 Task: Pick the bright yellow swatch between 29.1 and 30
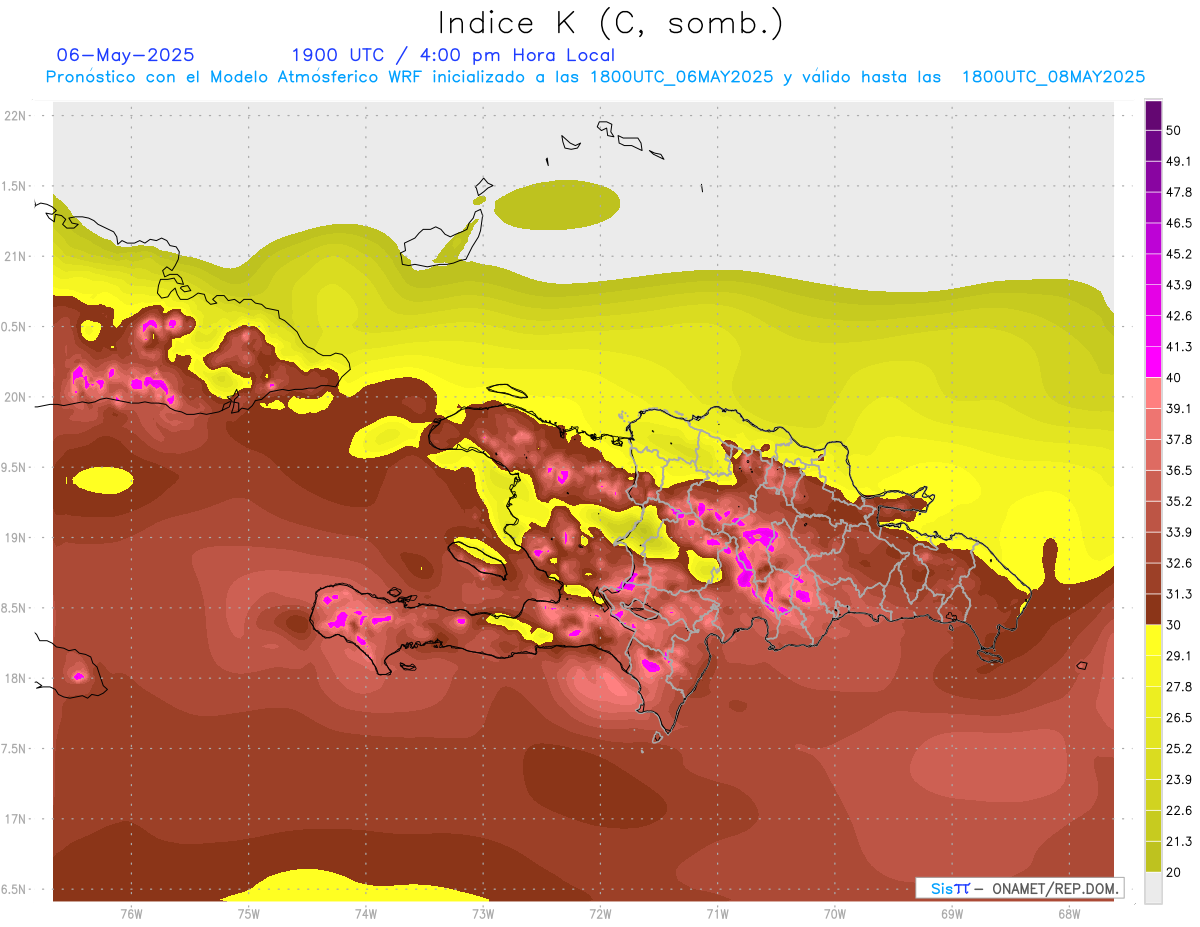pyautogui.click(x=1153, y=641)
